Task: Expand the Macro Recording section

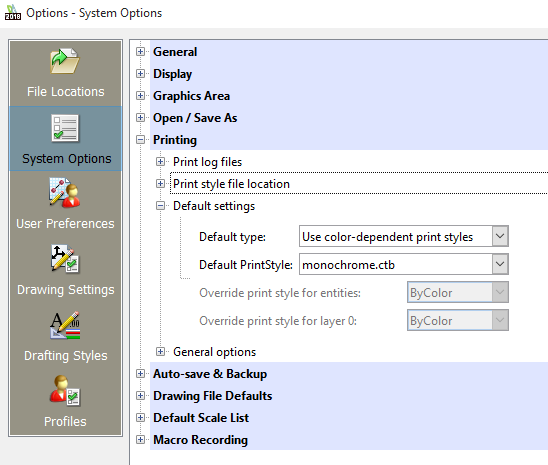Action: 140,440
